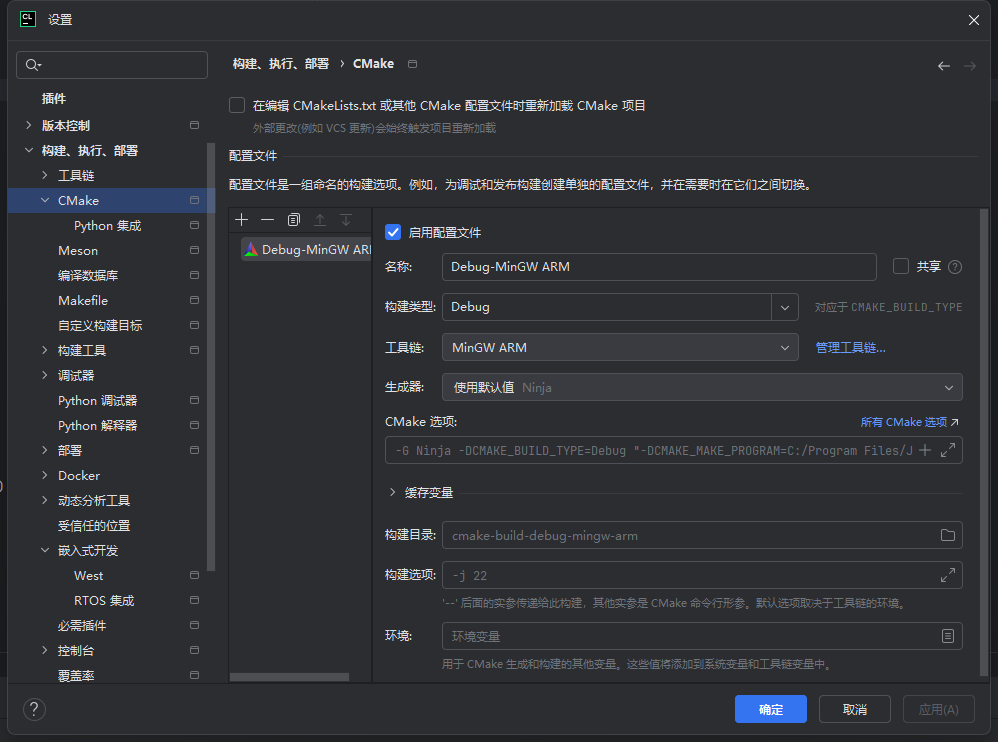Select 受信任的位置 in settings tree
Viewport: 998px width, 742px height.
(x=94, y=526)
